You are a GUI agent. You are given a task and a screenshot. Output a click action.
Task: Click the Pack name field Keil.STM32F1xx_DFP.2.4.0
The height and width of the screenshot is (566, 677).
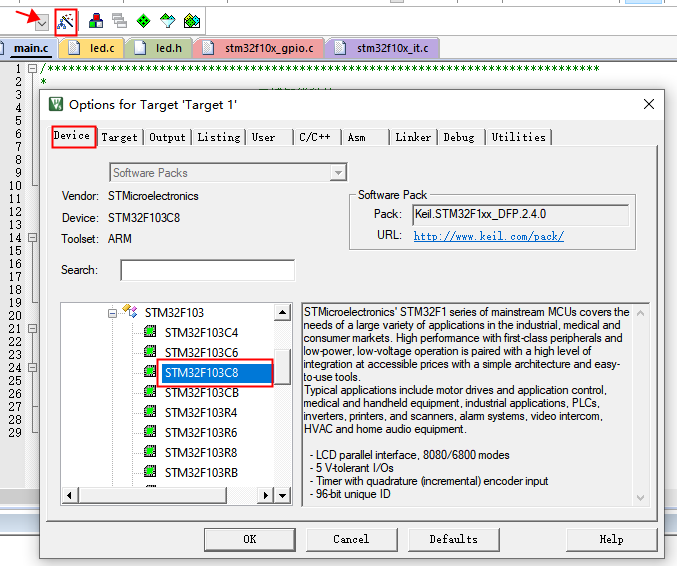(x=521, y=215)
